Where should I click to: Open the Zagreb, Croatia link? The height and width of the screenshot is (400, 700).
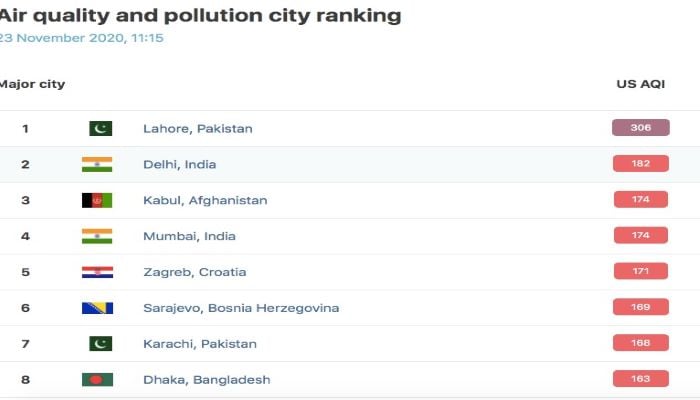tap(195, 272)
